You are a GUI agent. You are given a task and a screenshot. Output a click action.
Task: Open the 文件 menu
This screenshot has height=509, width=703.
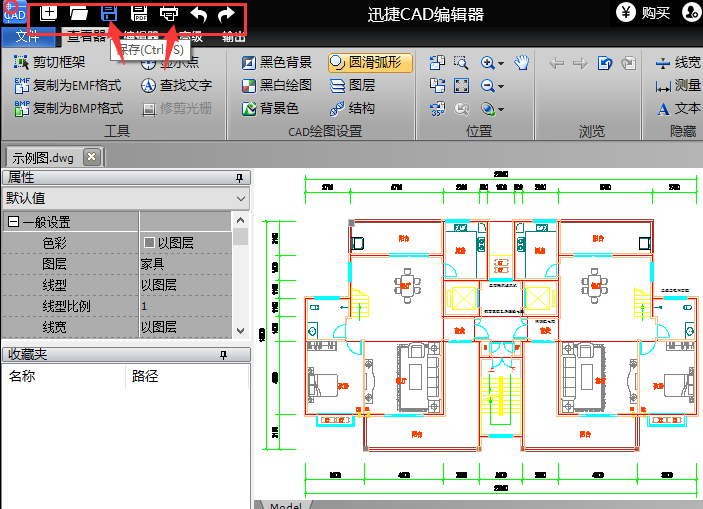pyautogui.click(x=27, y=38)
